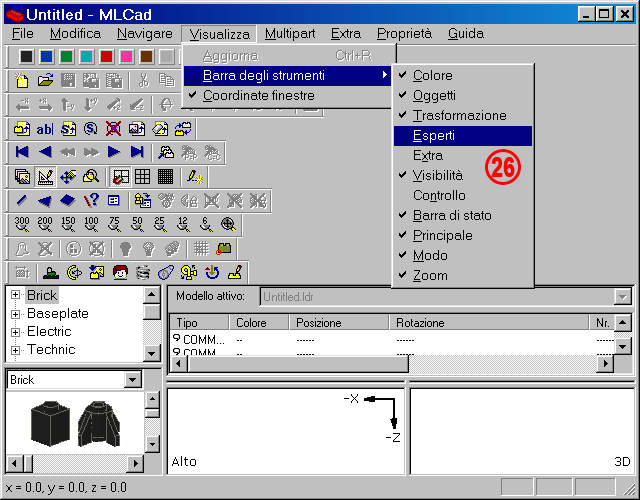640x500 pixels.
Task: Expand the Brick tree node
Action: (16, 295)
